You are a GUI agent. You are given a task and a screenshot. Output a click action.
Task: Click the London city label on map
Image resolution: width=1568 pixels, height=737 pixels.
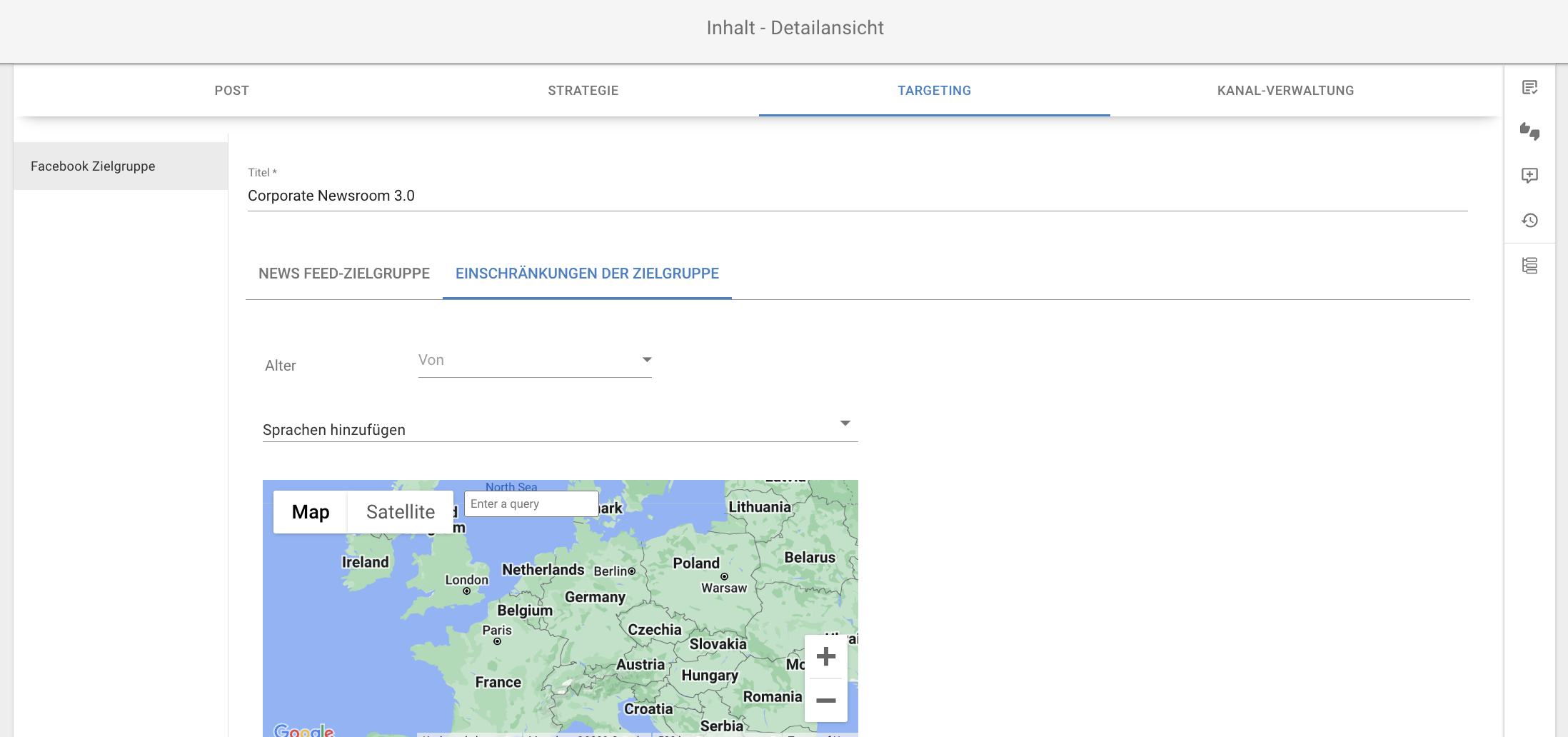[467, 580]
